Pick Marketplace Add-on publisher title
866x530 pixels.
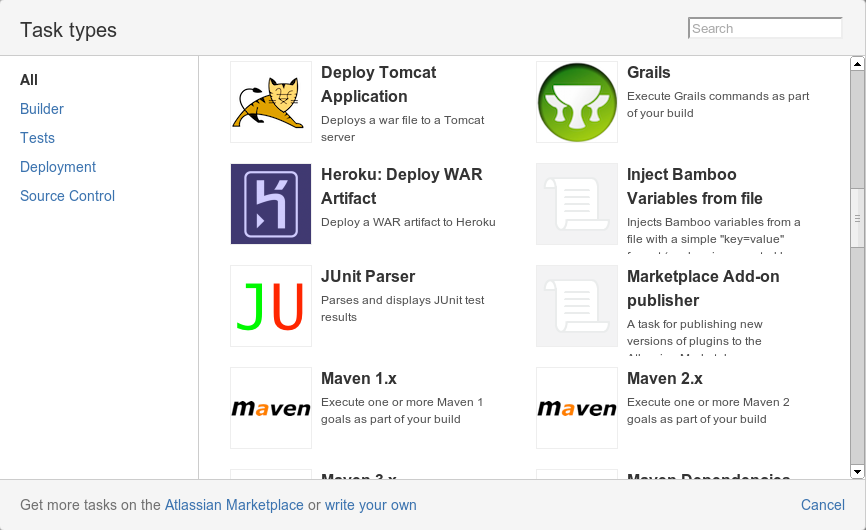703,288
